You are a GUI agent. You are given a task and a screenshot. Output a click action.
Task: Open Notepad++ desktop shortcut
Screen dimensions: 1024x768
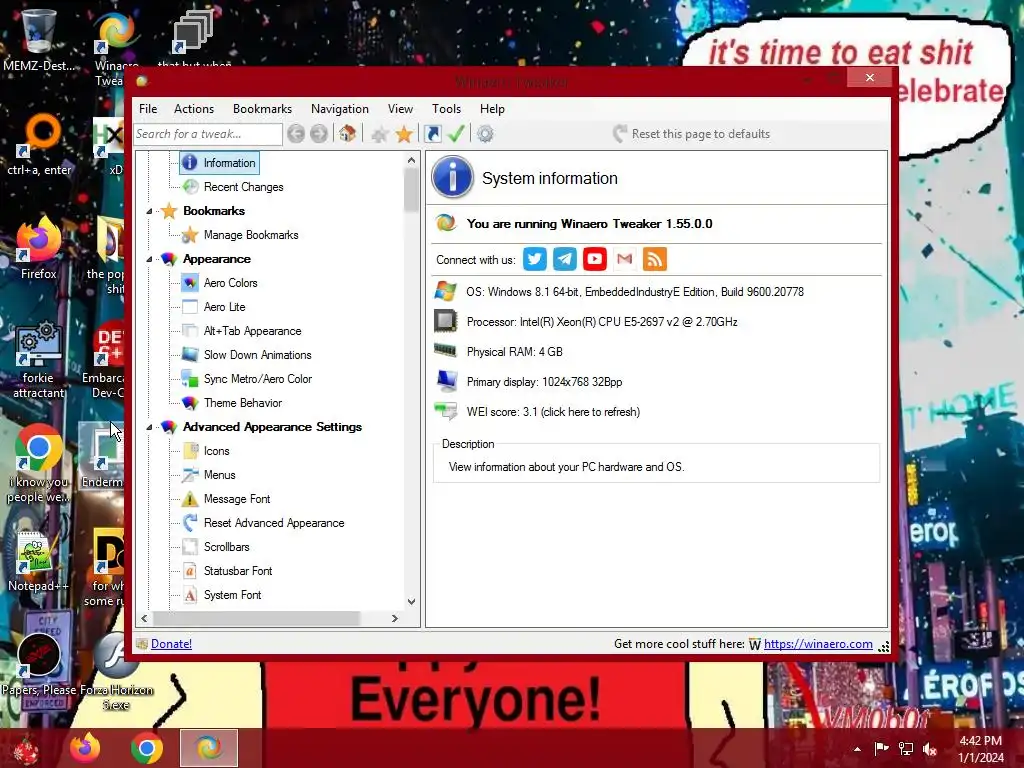[39, 560]
